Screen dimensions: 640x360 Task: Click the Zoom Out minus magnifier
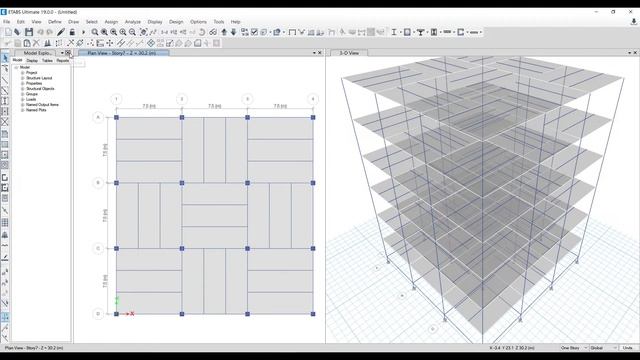pos(132,32)
